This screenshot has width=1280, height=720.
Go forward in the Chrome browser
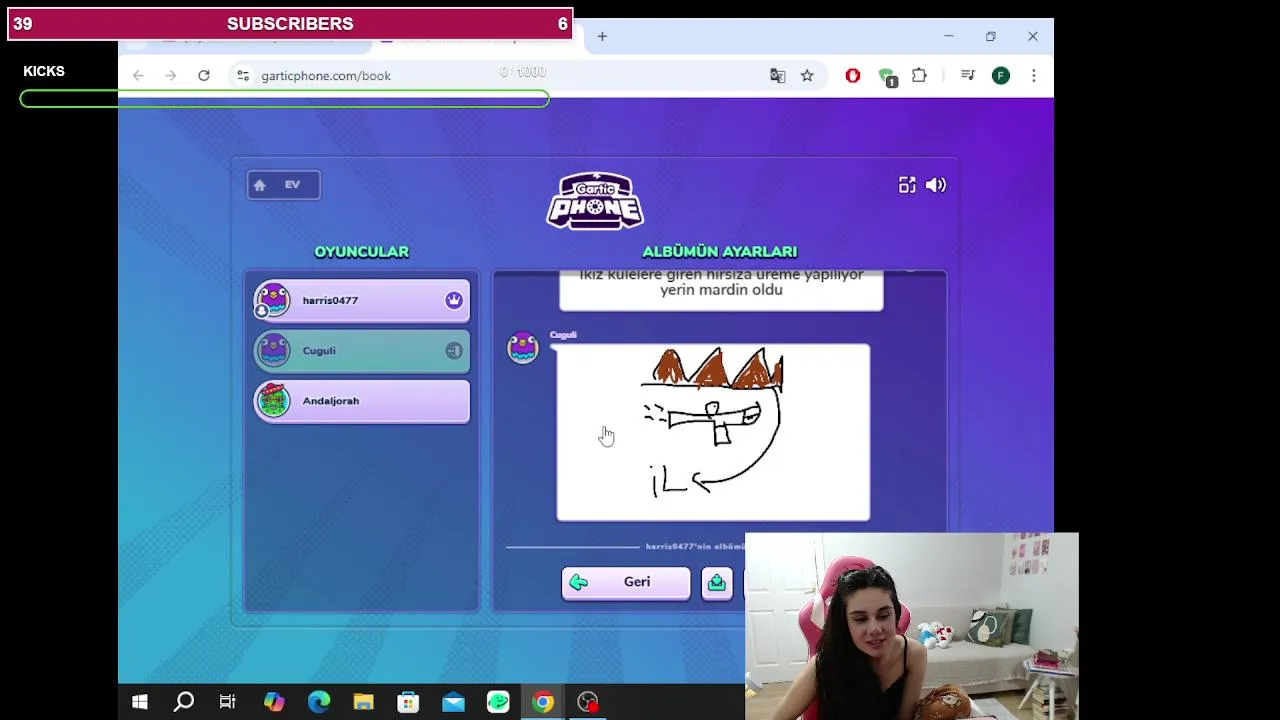click(x=170, y=76)
